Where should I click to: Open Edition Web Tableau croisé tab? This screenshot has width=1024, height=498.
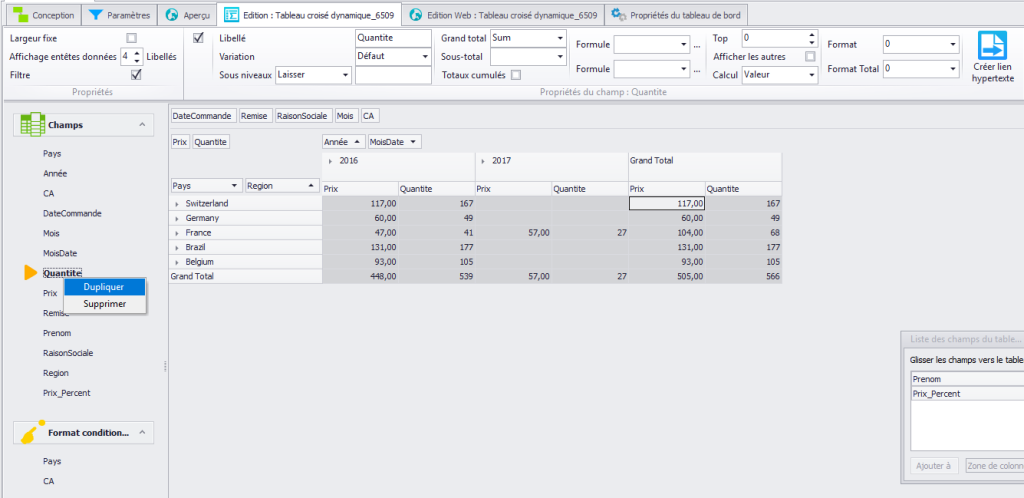coord(503,14)
